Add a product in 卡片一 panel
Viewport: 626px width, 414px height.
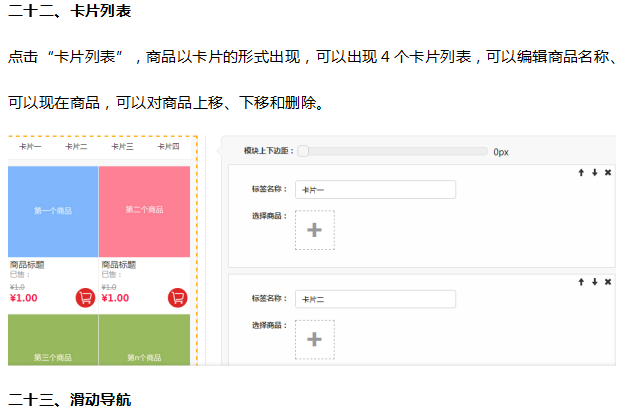tap(314, 230)
